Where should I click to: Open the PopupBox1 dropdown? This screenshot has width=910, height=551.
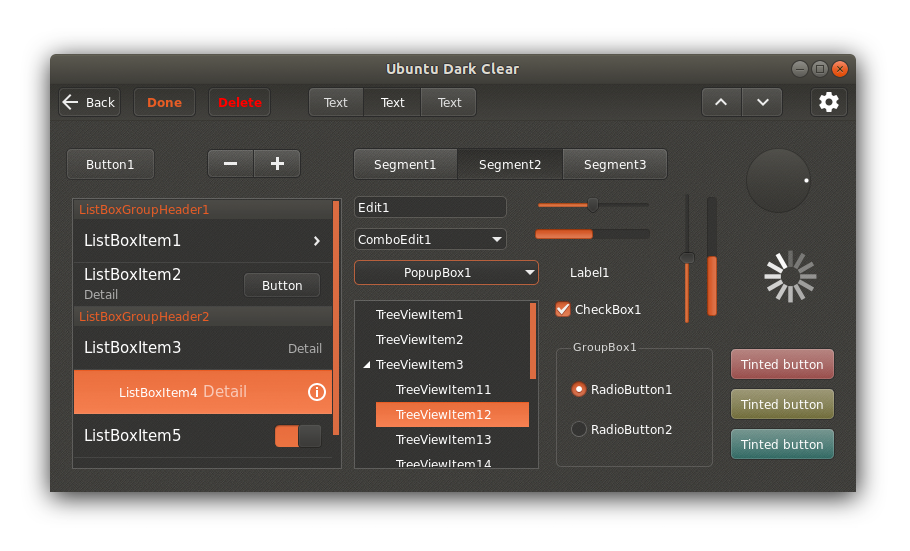pyautogui.click(x=446, y=273)
